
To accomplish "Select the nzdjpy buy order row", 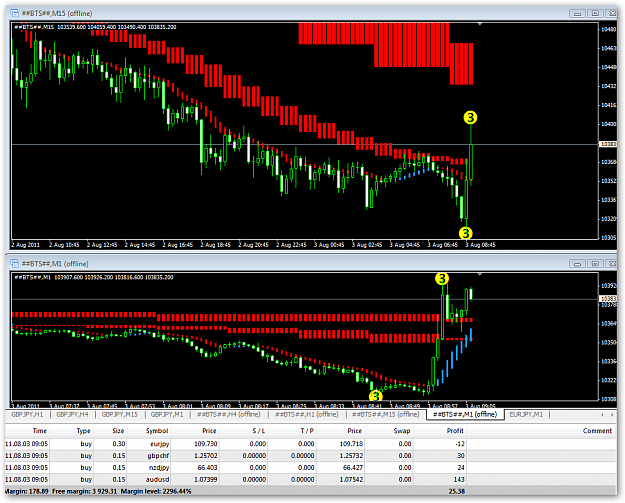I will tap(311, 468).
